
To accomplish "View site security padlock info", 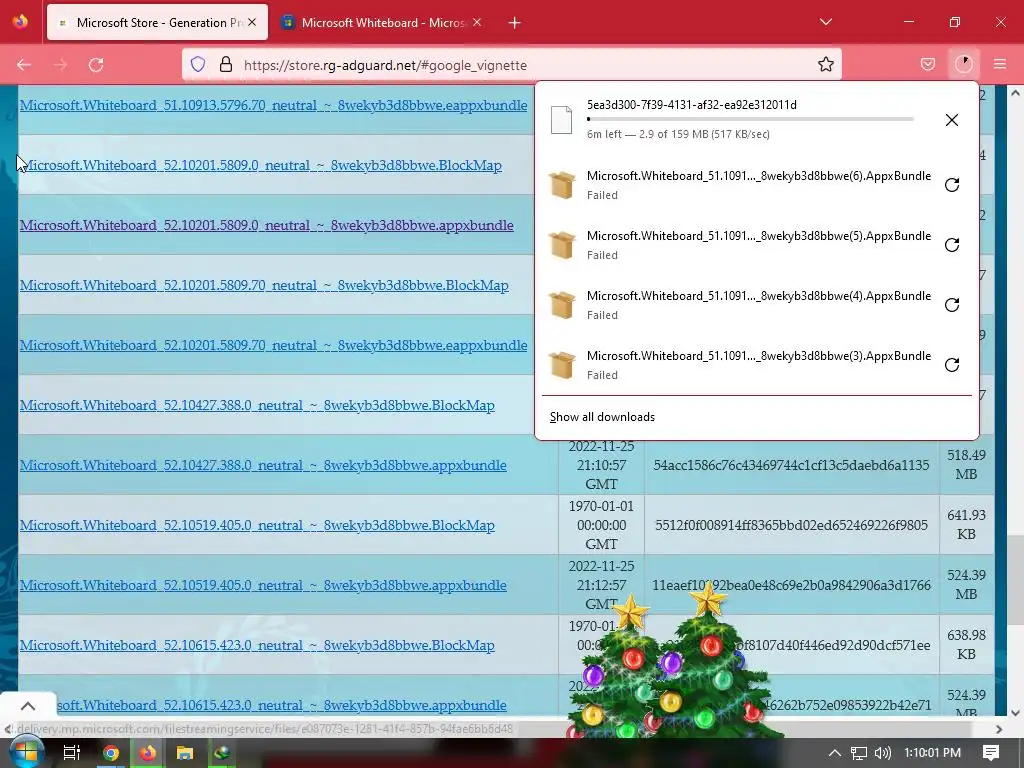I will click(x=226, y=65).
